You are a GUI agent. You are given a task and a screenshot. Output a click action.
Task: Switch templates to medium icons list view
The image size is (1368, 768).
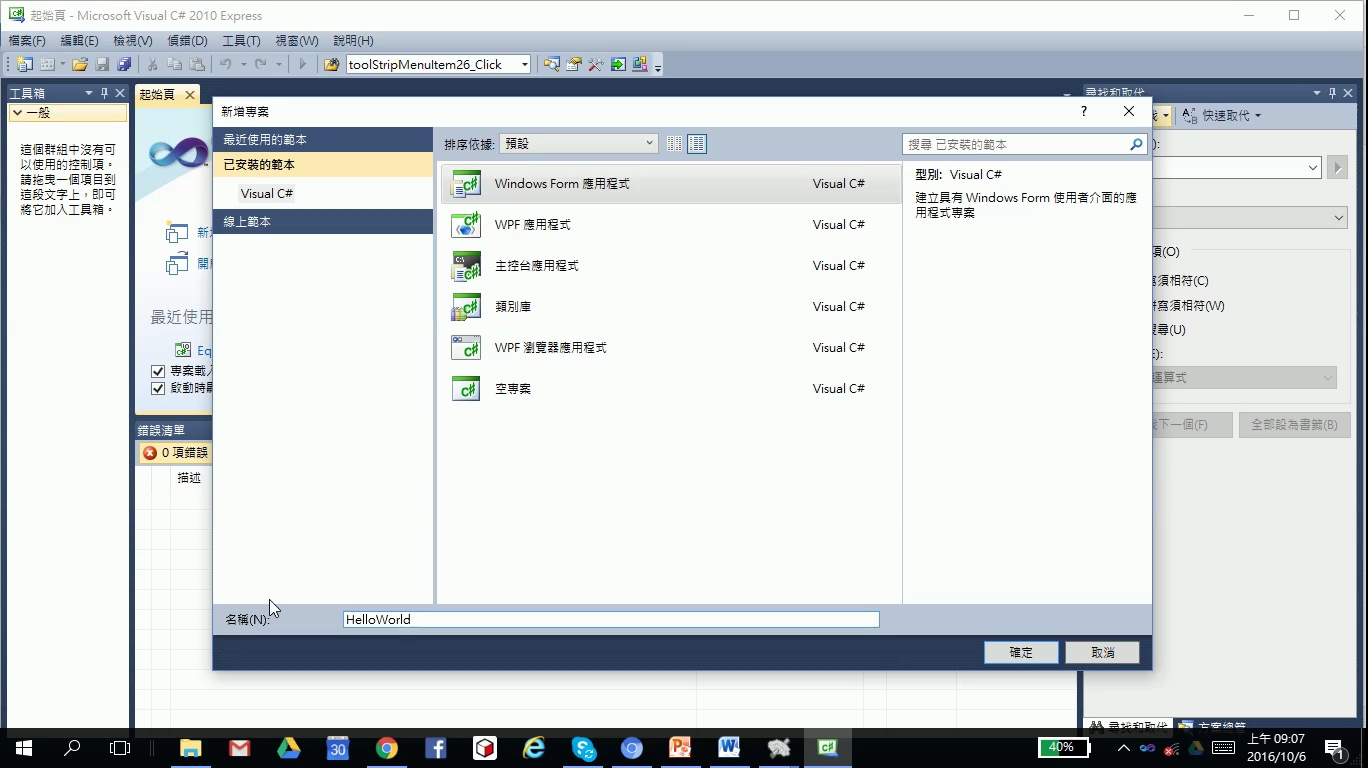(697, 144)
